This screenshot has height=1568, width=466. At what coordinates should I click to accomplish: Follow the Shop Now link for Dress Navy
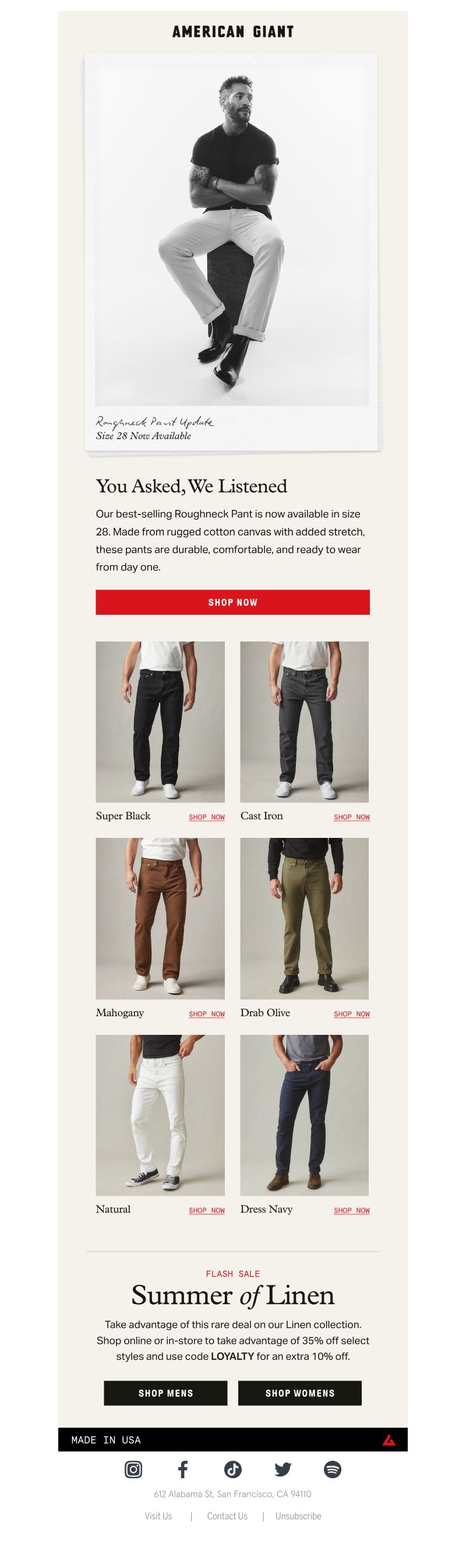click(x=352, y=1210)
